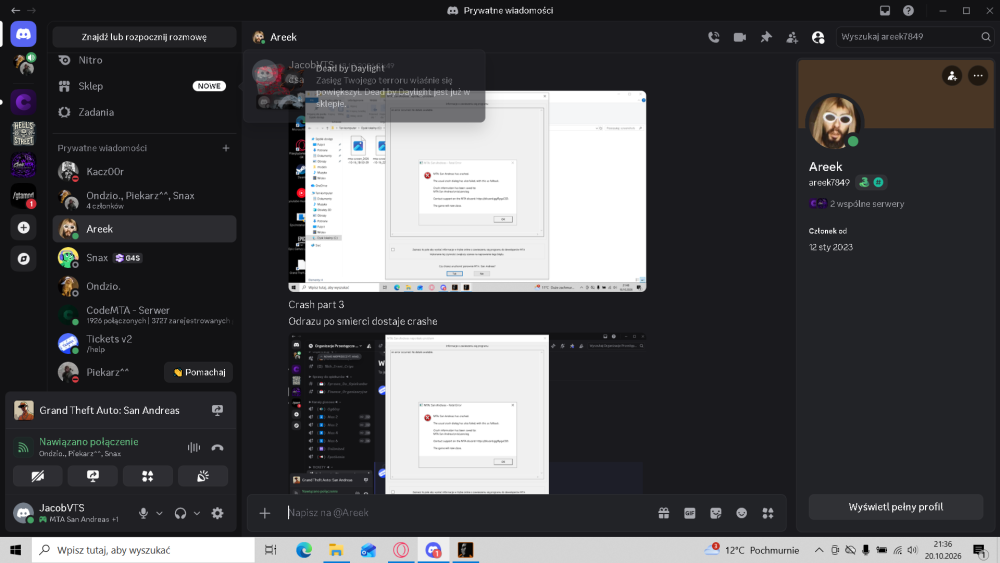The height and width of the screenshot is (563, 1000).
Task: Hide the user profile panel
Action: pyautogui.click(x=818, y=37)
